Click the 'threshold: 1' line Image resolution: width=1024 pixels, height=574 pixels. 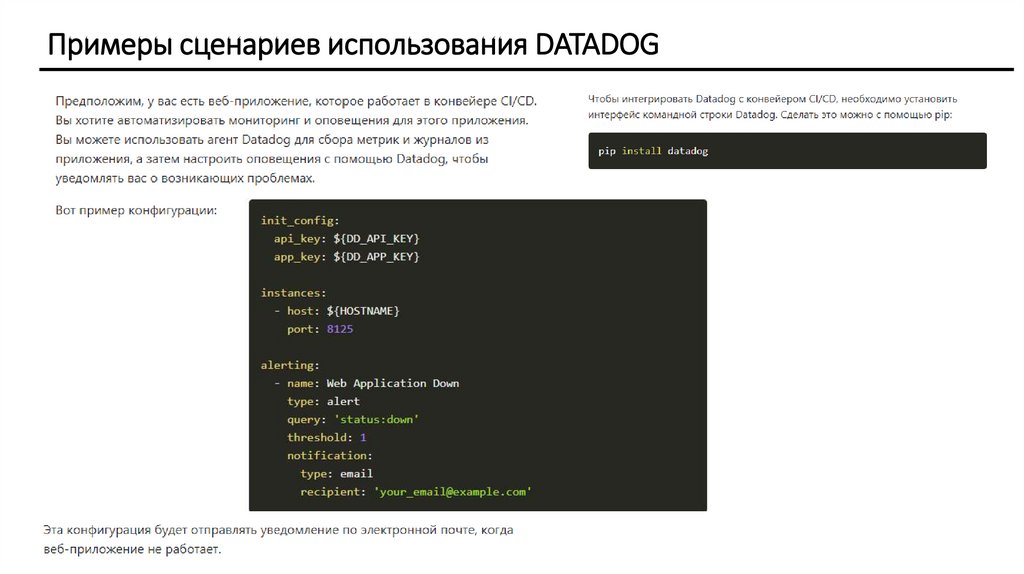327,438
